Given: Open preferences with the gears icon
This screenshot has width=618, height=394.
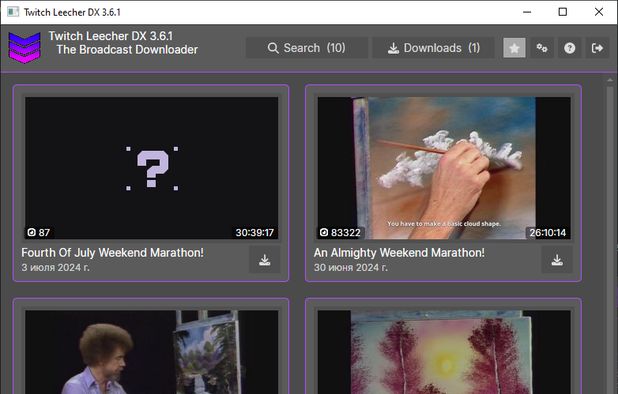Looking at the screenshot, I should tap(542, 48).
